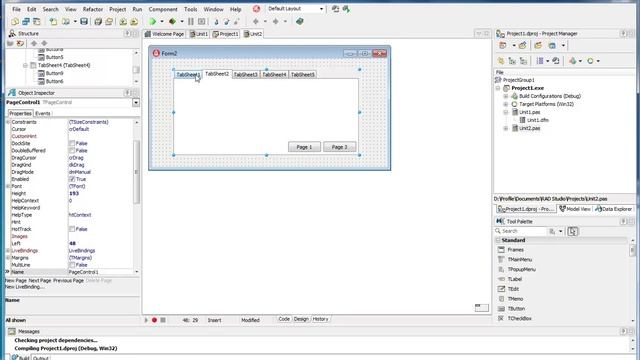This screenshot has height=360, width=640.
Task: Select Unit1.dfm in Project Manager
Action: pyautogui.click(x=538, y=120)
